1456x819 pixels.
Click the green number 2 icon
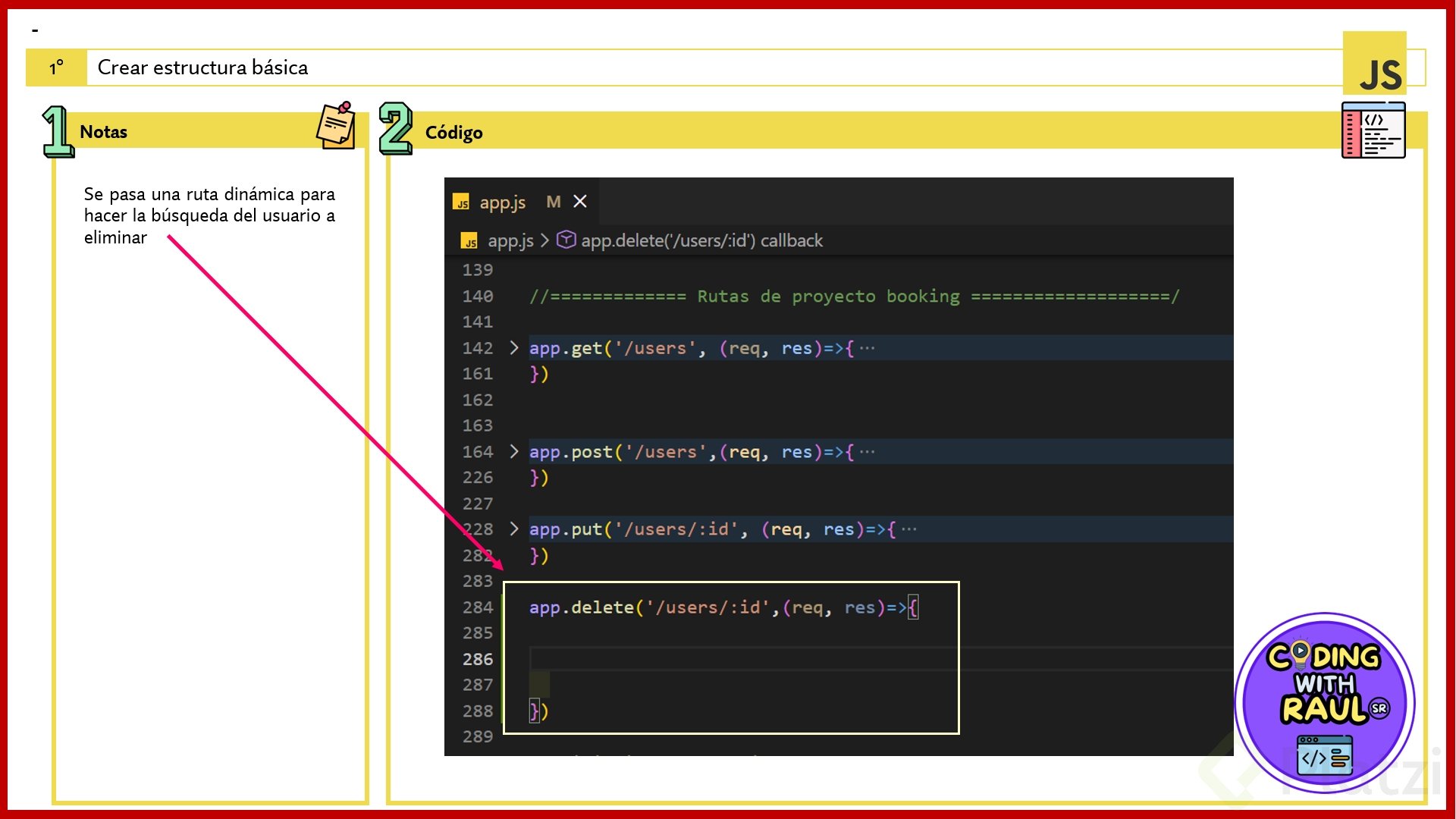pos(395,129)
